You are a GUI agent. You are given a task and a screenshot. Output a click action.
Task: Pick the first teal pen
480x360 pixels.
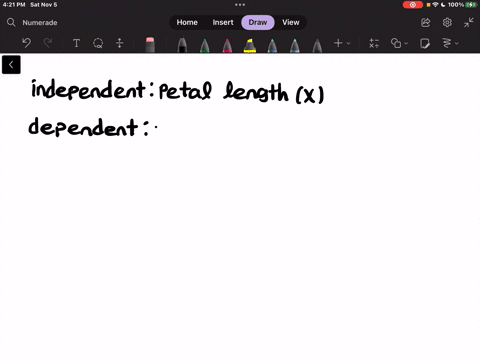pos(272,46)
